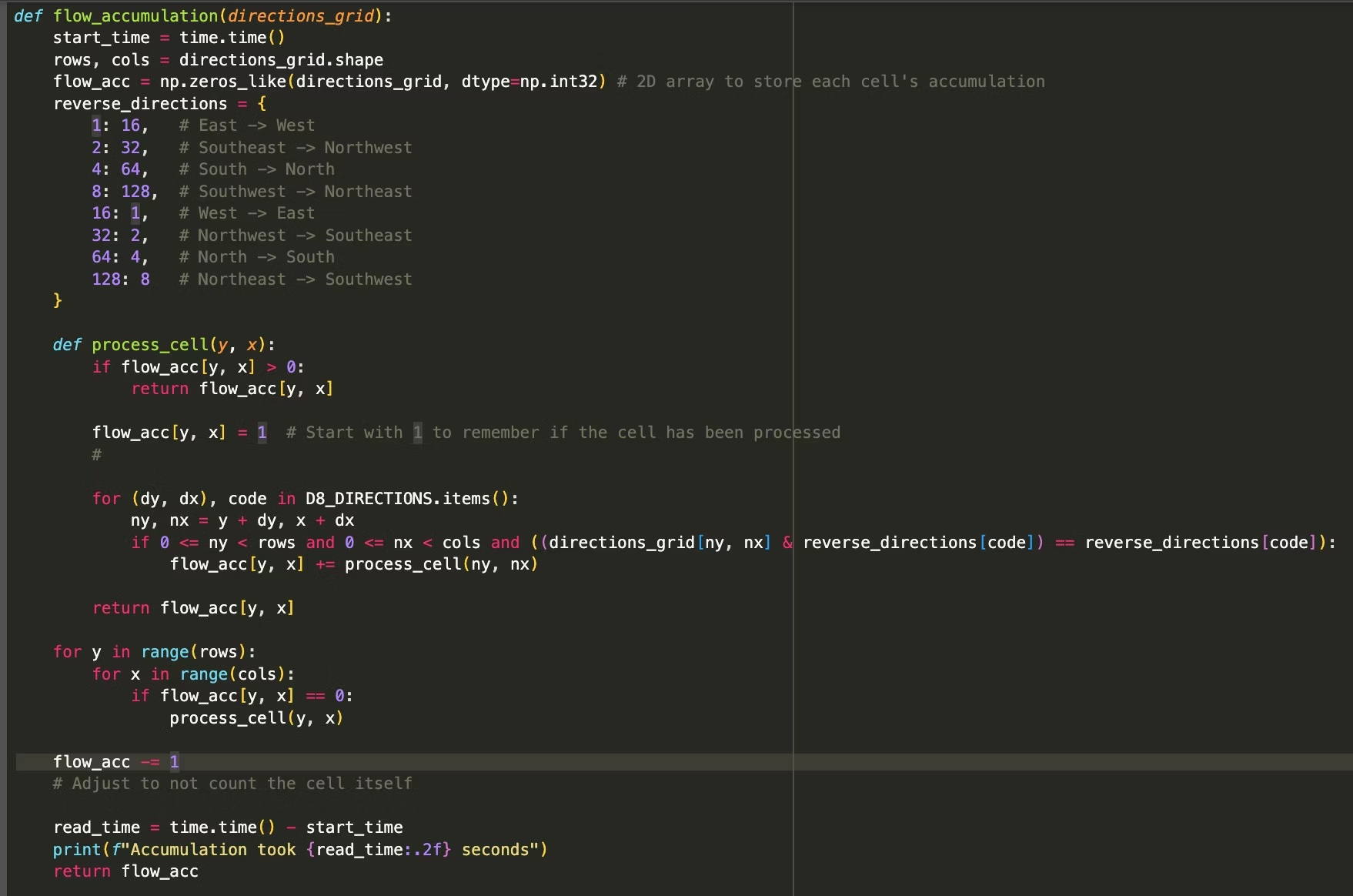Click the 'Adjust to not count the cell' comment
The width and height of the screenshot is (1353, 896).
tap(232, 784)
